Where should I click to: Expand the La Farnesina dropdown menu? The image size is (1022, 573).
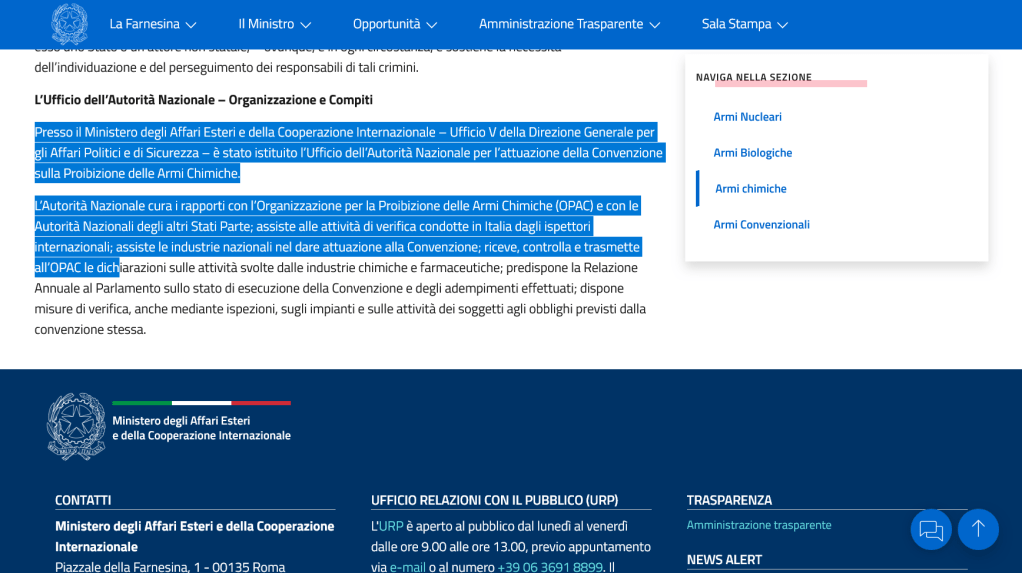pos(153,24)
